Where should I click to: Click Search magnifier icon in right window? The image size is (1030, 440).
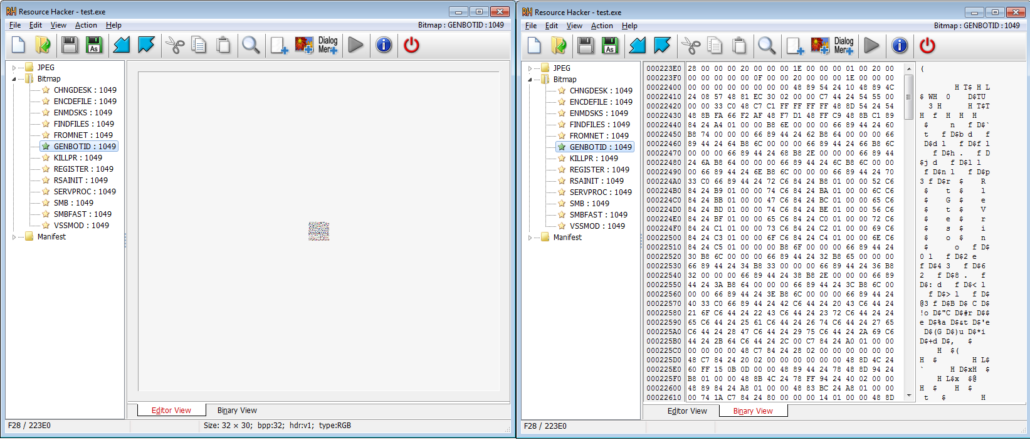[765, 45]
